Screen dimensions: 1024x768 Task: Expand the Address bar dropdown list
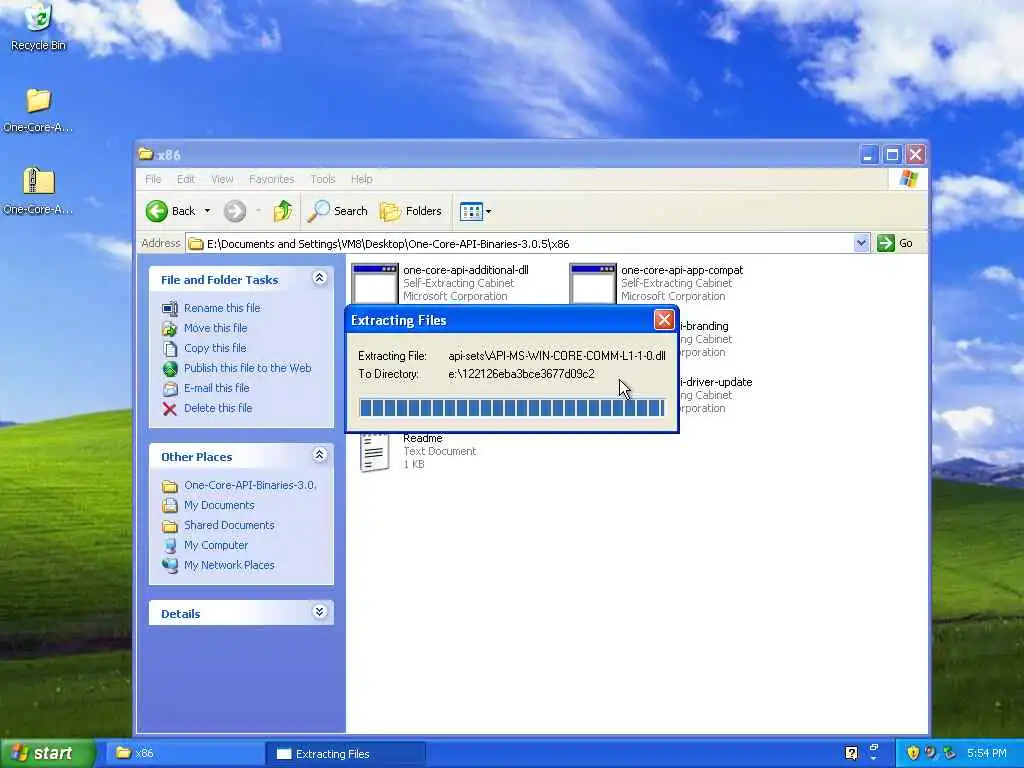click(x=861, y=243)
